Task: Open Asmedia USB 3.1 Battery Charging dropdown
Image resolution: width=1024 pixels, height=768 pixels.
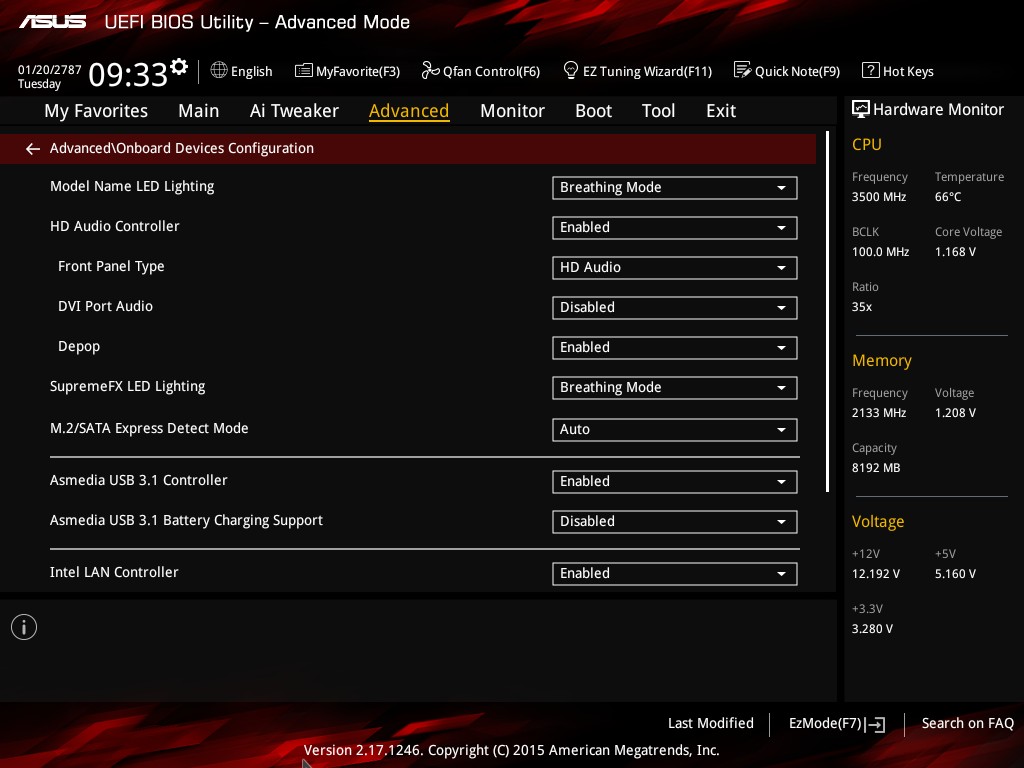Action: (x=674, y=521)
